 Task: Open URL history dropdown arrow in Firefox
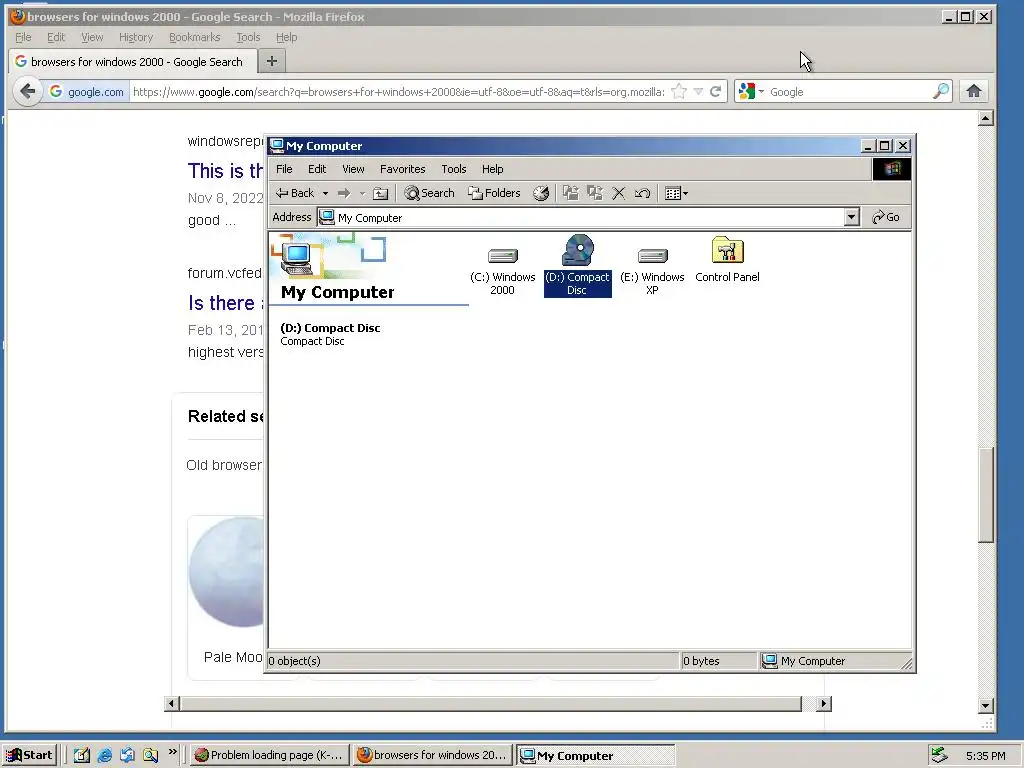[x=698, y=92]
